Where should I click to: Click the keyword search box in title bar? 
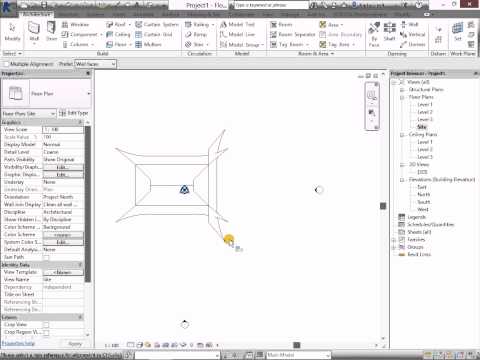pos(271,5)
